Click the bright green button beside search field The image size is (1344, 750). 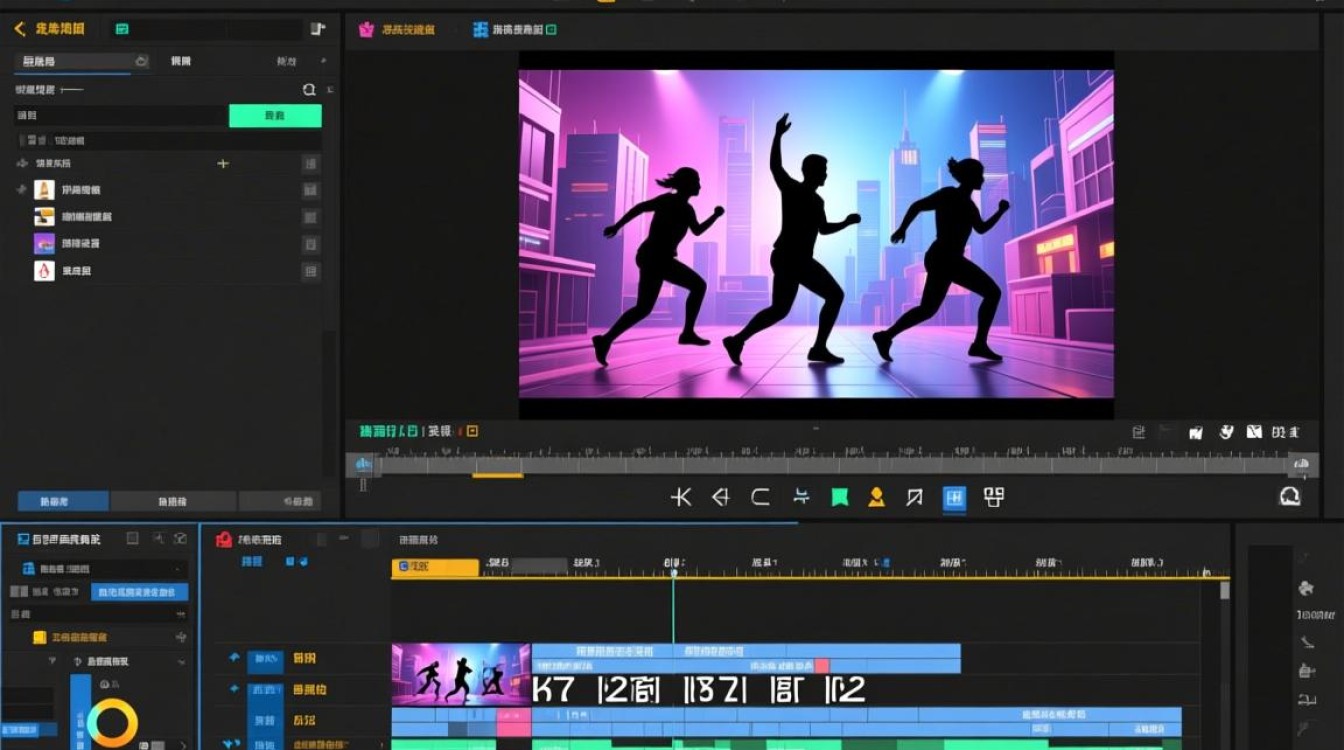click(x=275, y=116)
